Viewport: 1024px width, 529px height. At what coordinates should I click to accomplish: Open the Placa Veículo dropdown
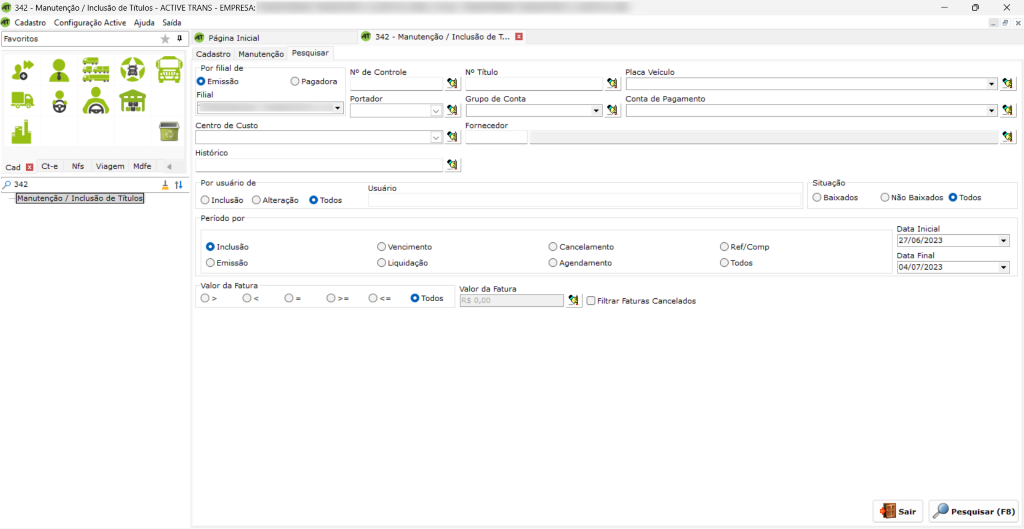[993, 84]
